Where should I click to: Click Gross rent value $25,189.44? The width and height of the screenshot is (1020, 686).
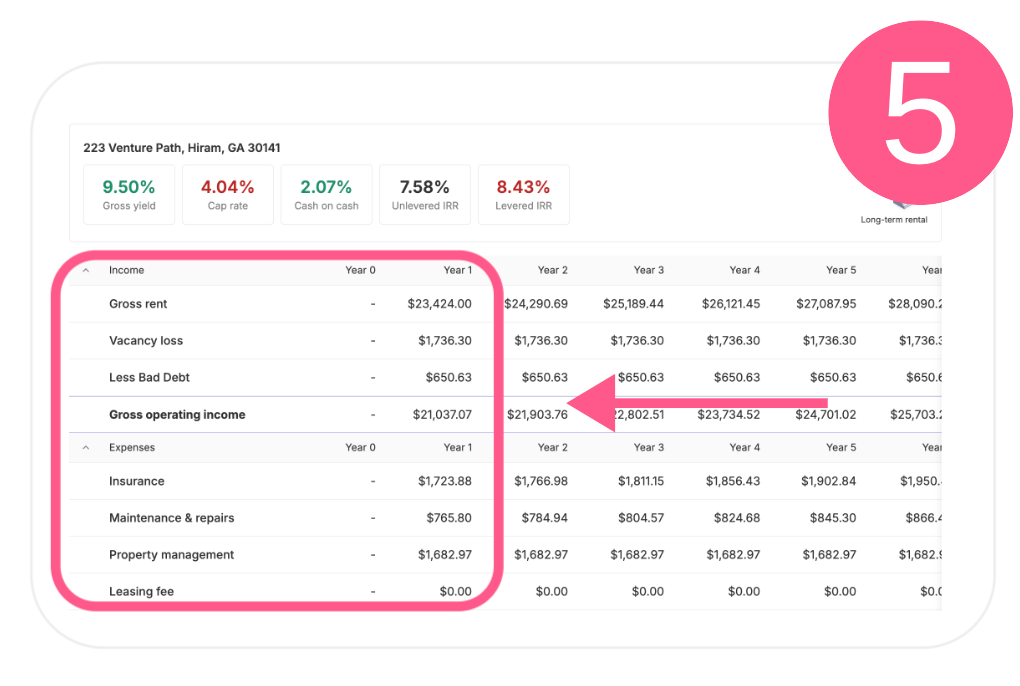[x=634, y=304]
